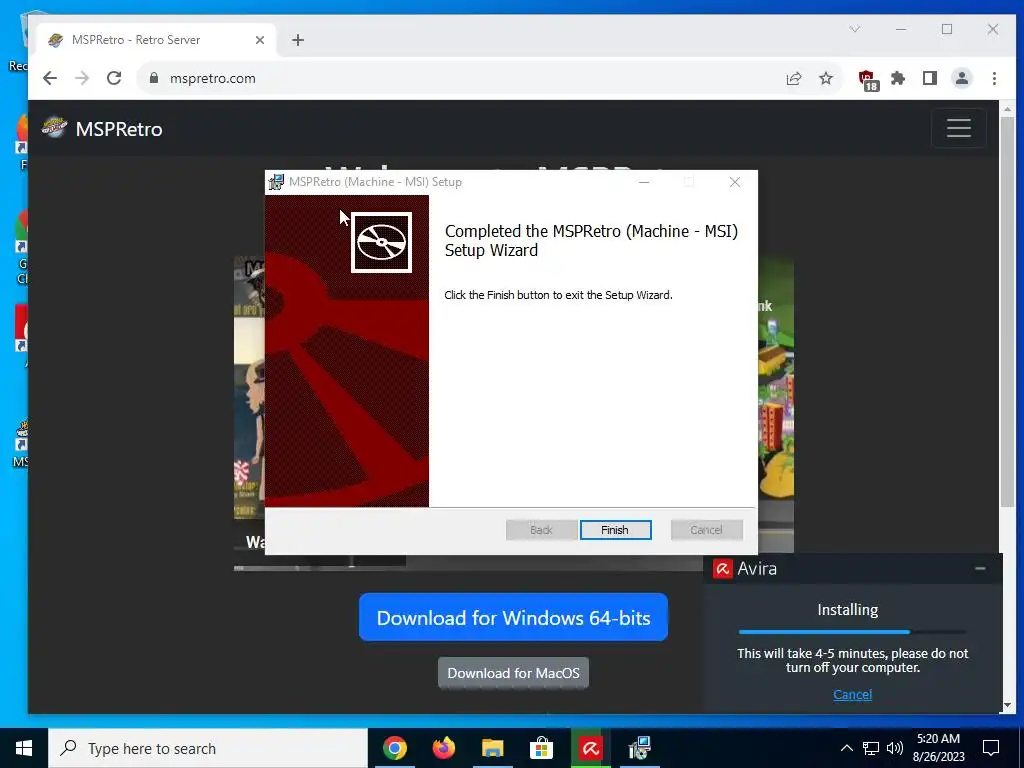The height and width of the screenshot is (768, 1024).
Task: Click Download for MacOS button
Action: [x=513, y=673]
